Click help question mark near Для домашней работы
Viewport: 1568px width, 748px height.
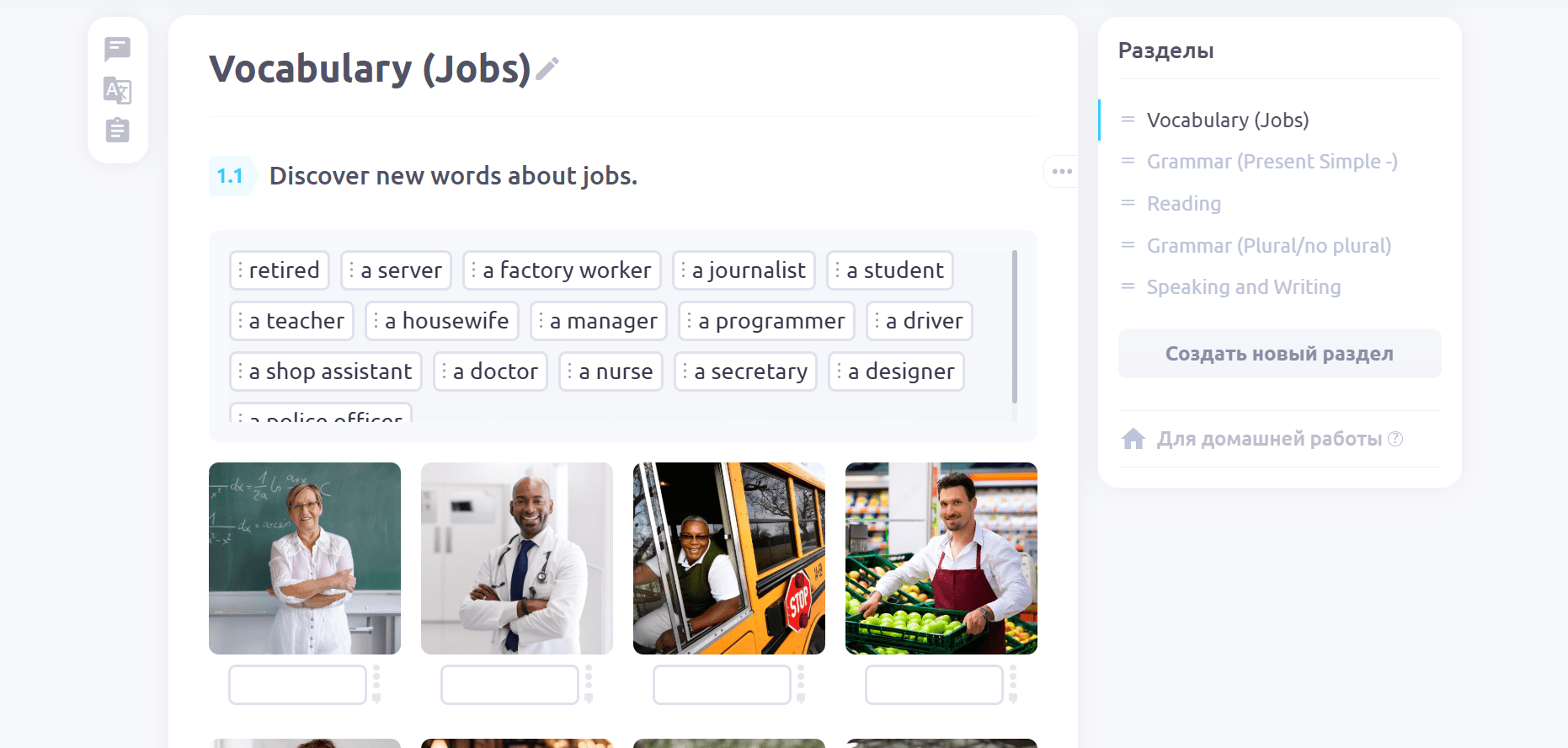[x=1395, y=439]
